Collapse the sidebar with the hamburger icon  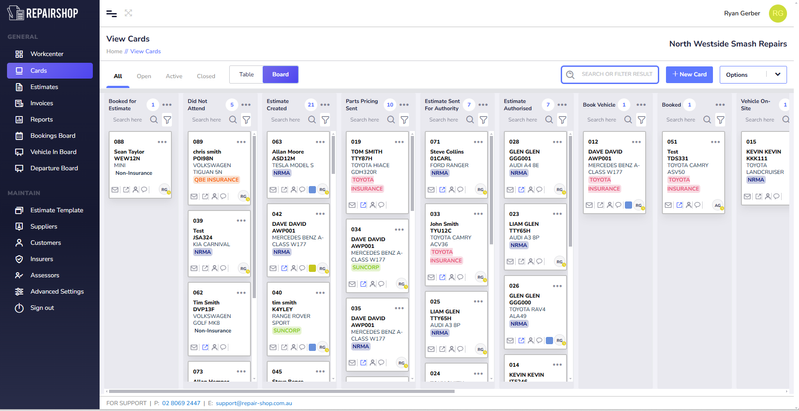pos(111,13)
